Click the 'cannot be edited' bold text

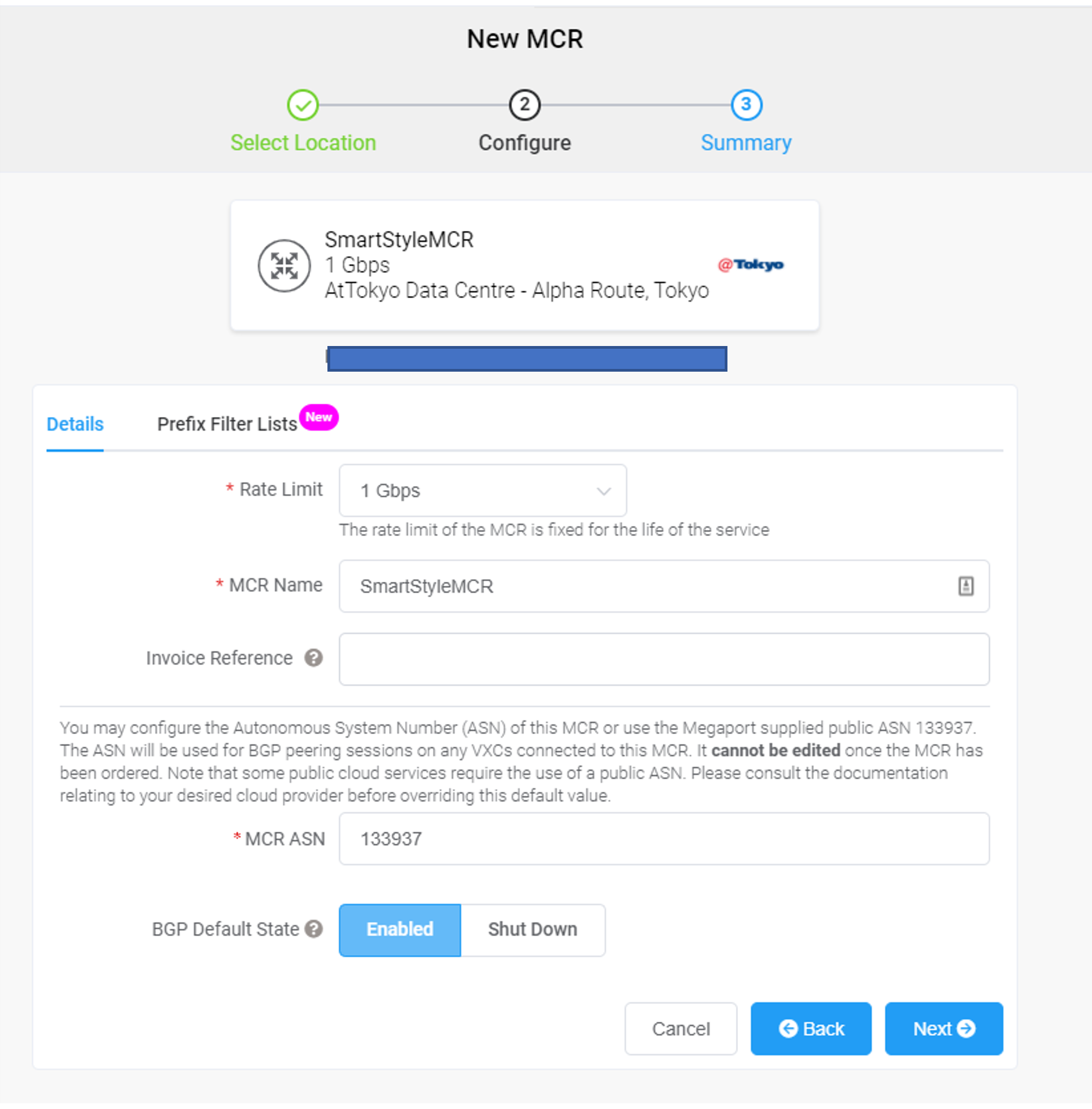776,750
